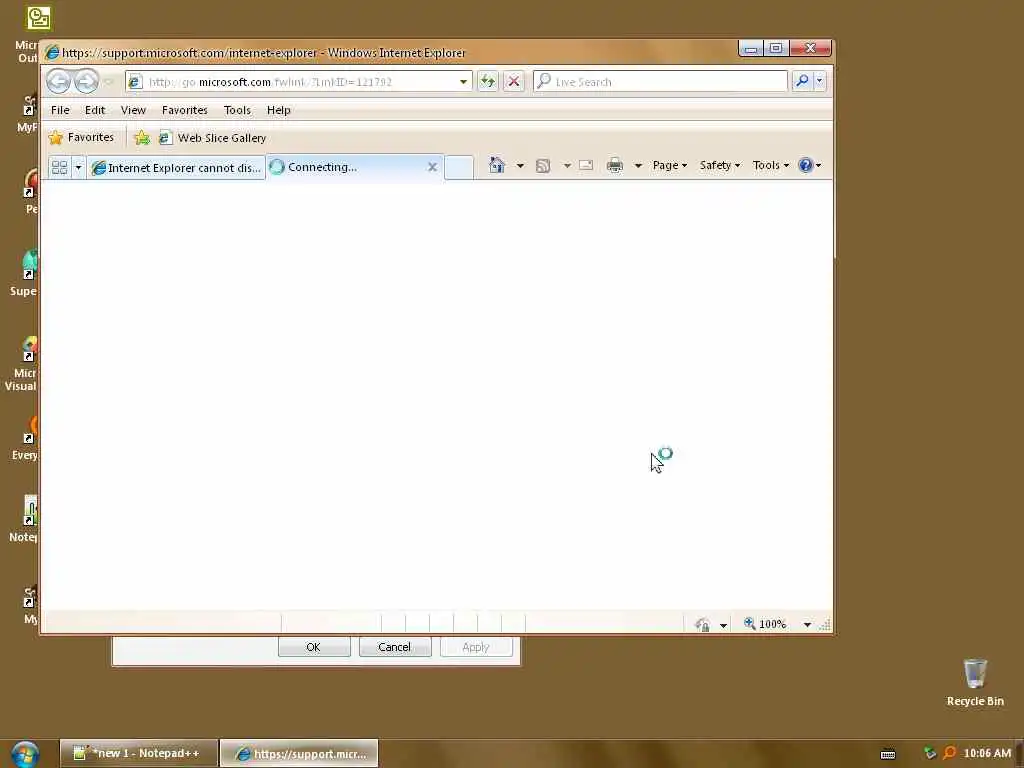The height and width of the screenshot is (768, 1024).
Task: Open the command bar Tools dropdown
Action: point(771,165)
